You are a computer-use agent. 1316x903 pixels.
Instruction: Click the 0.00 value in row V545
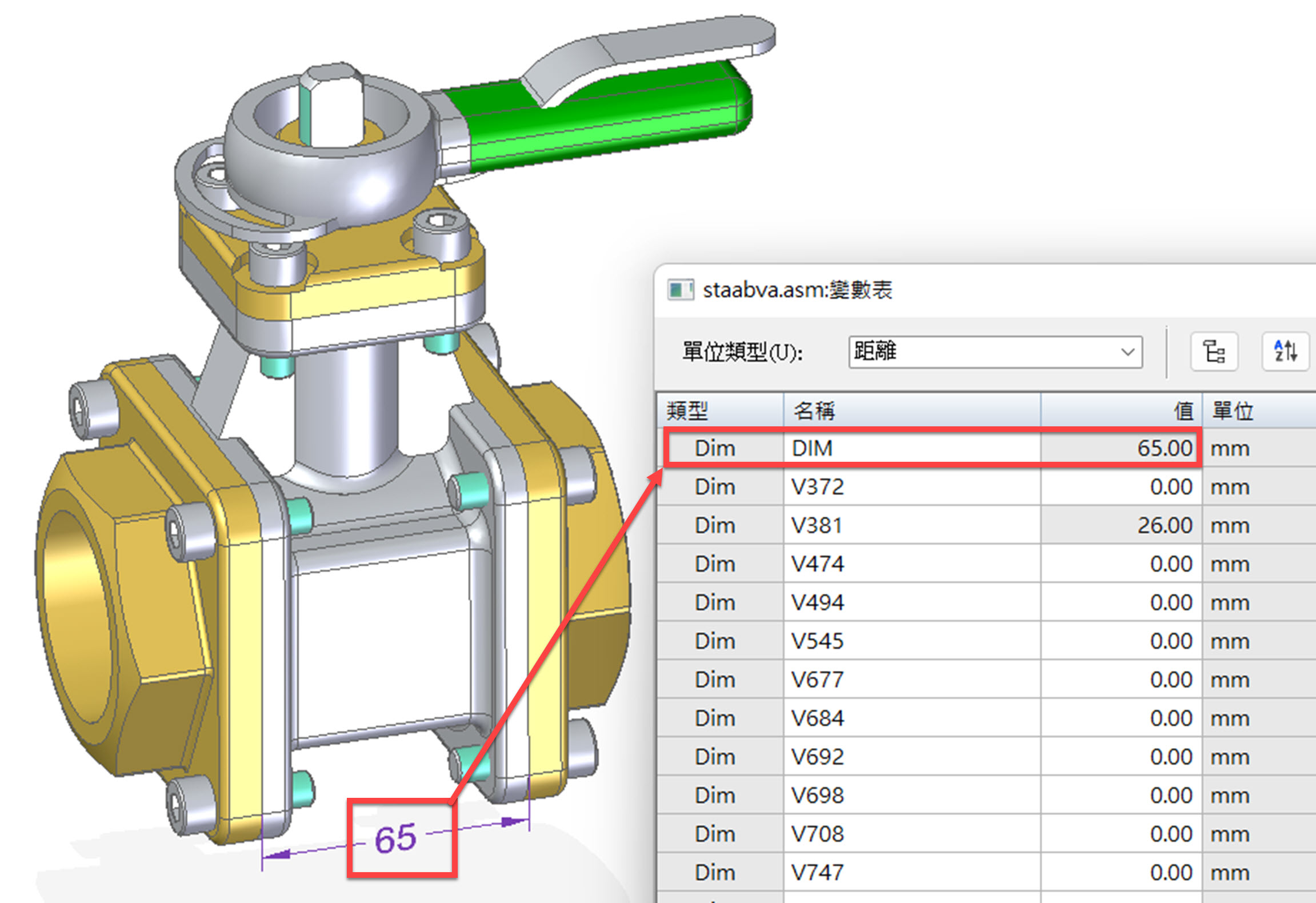(x=1121, y=641)
